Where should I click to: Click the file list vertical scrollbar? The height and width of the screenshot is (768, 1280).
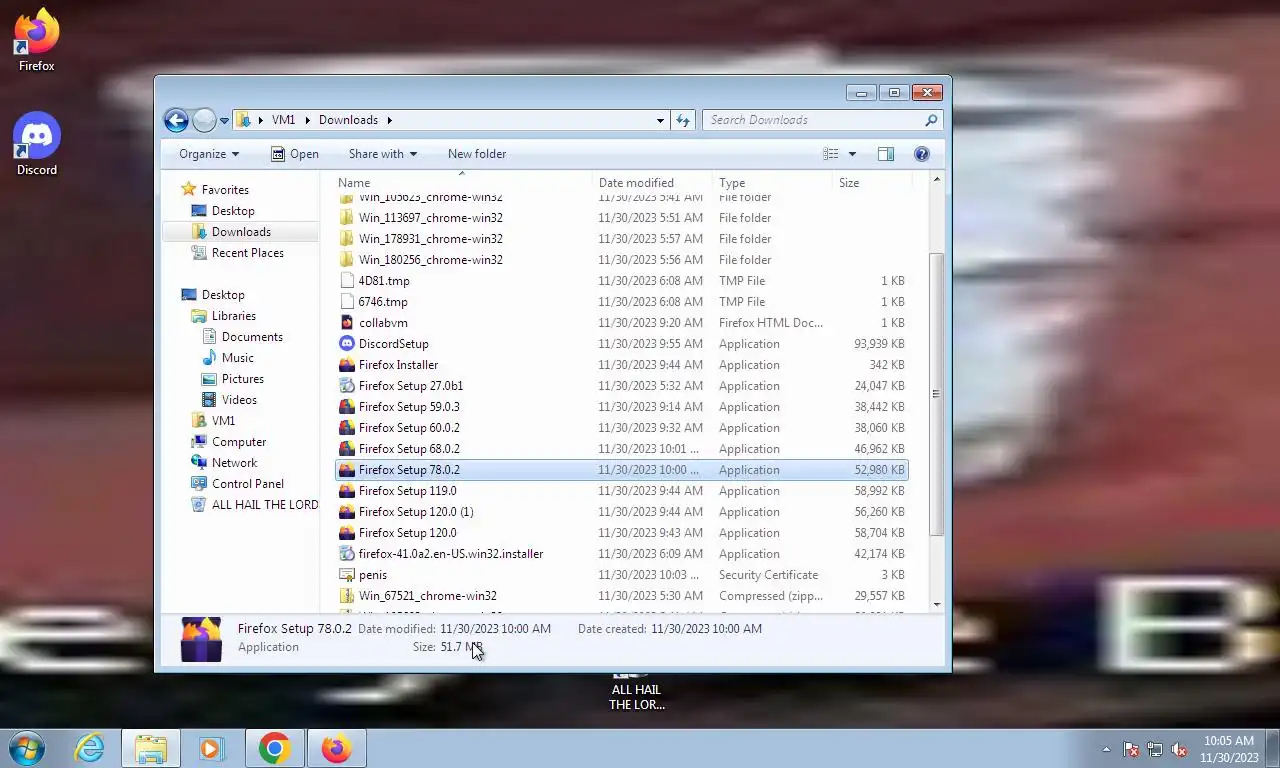coord(936,392)
